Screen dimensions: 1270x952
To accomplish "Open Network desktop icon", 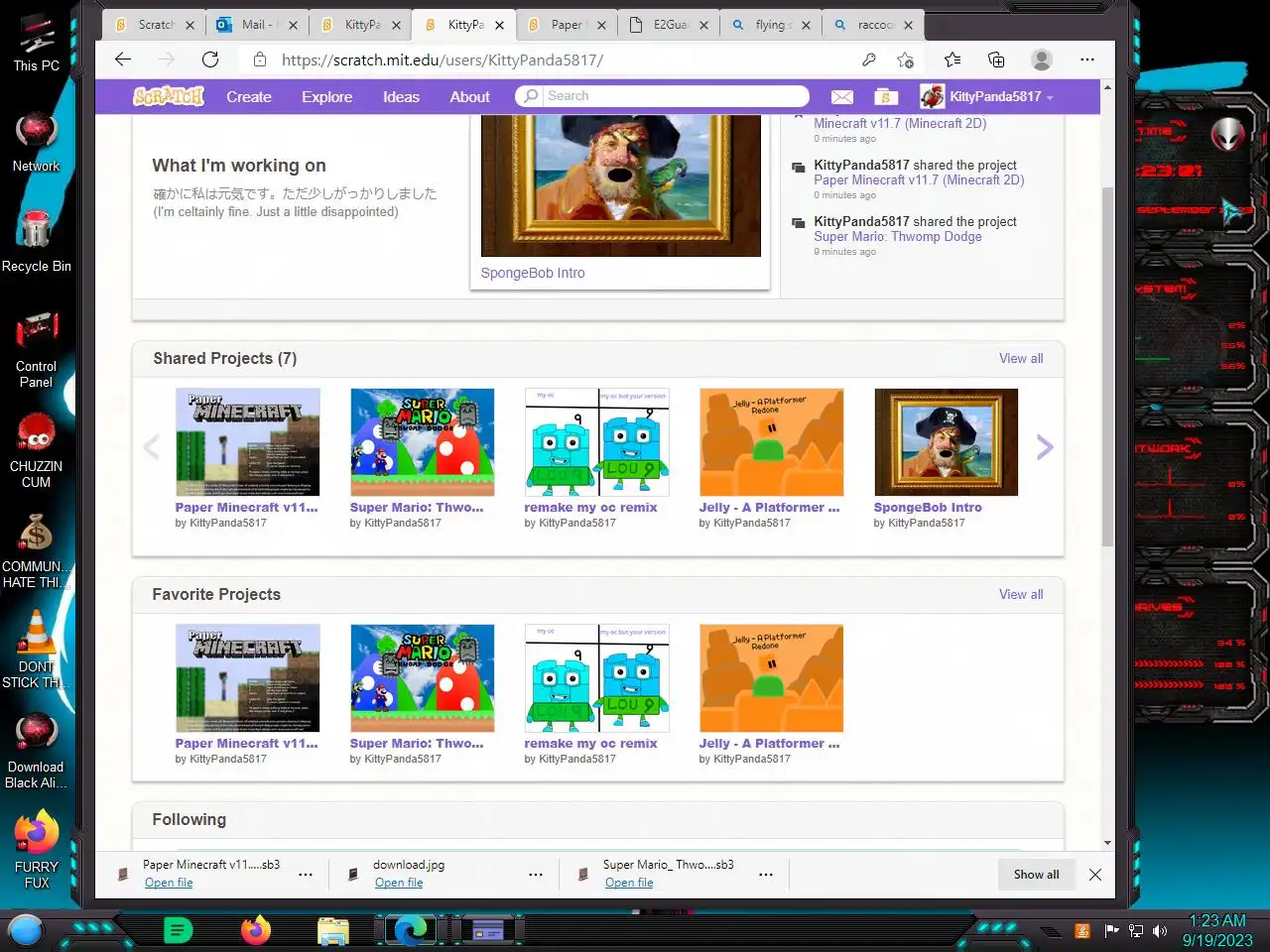I will tap(37, 143).
